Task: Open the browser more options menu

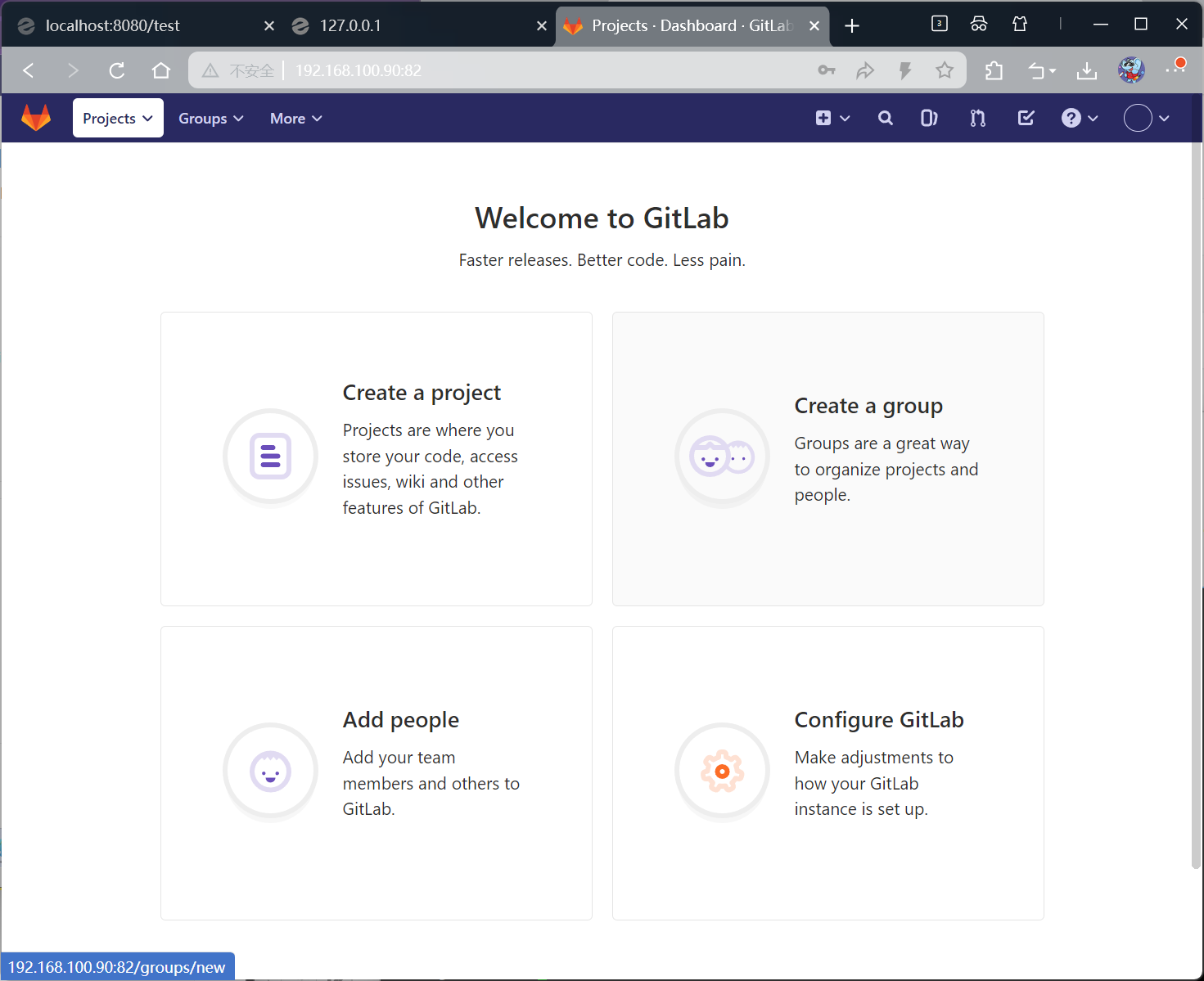Action: point(1175,69)
